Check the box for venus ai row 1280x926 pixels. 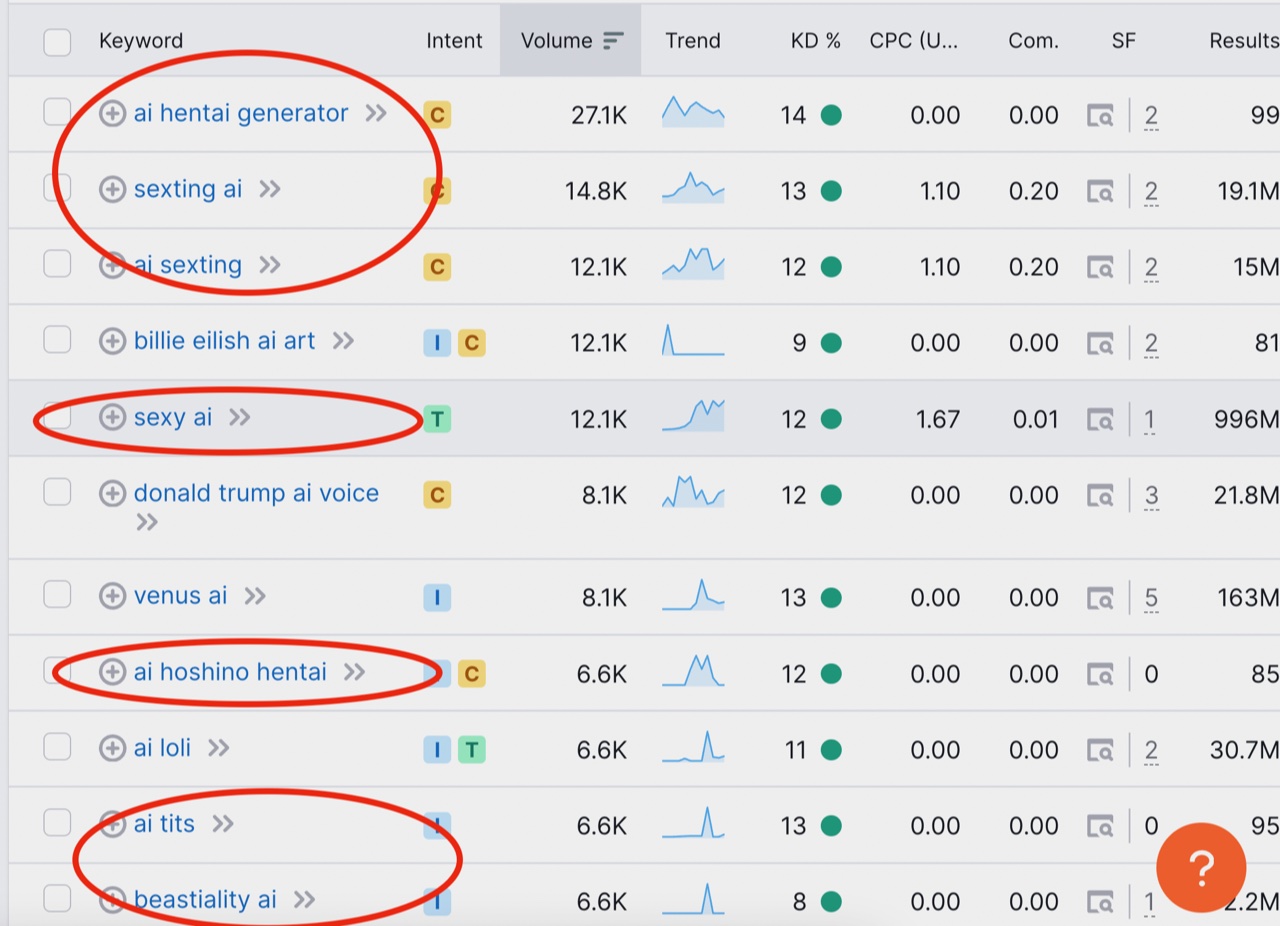[x=57, y=595]
